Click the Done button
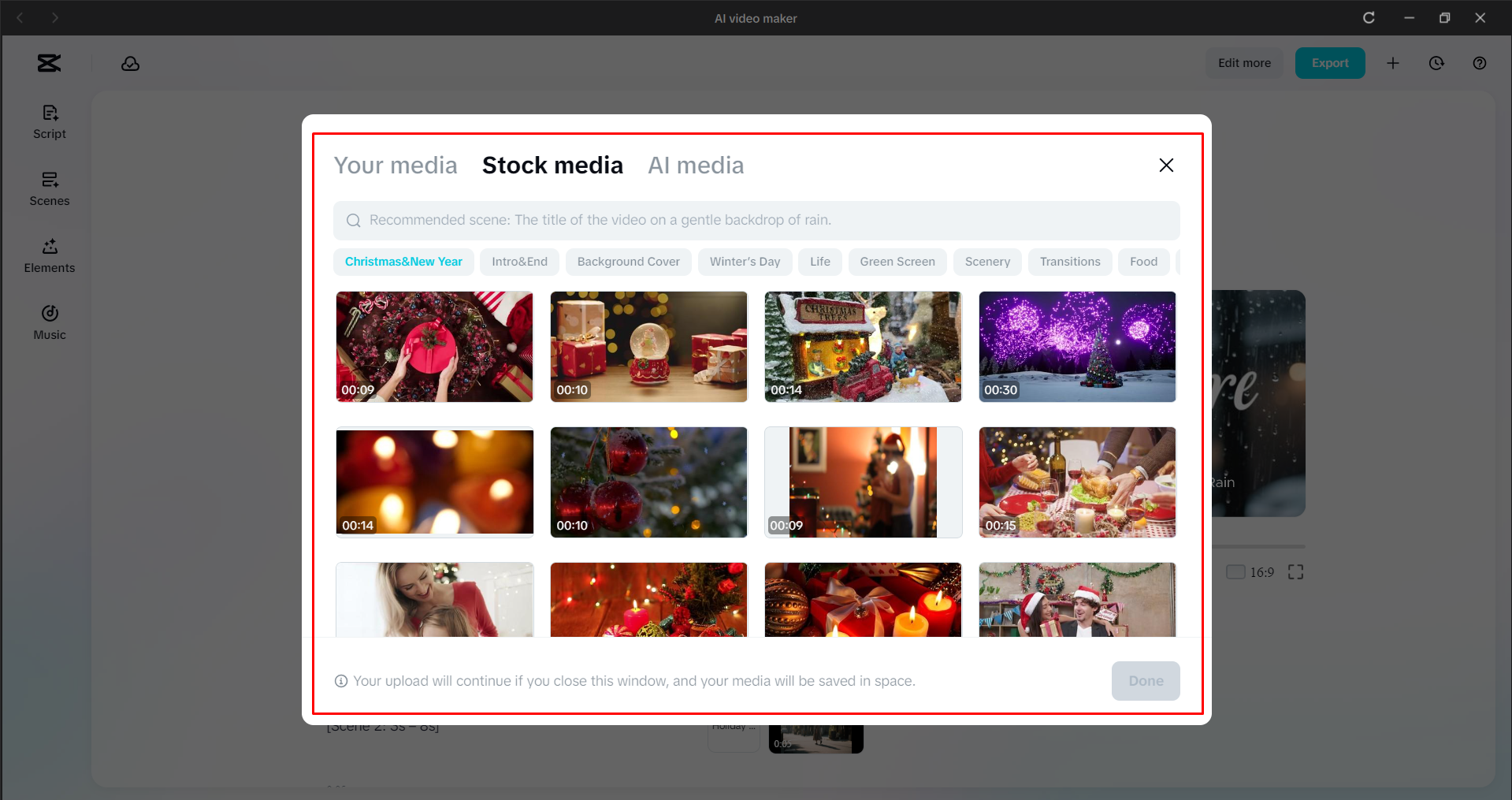 coord(1146,681)
